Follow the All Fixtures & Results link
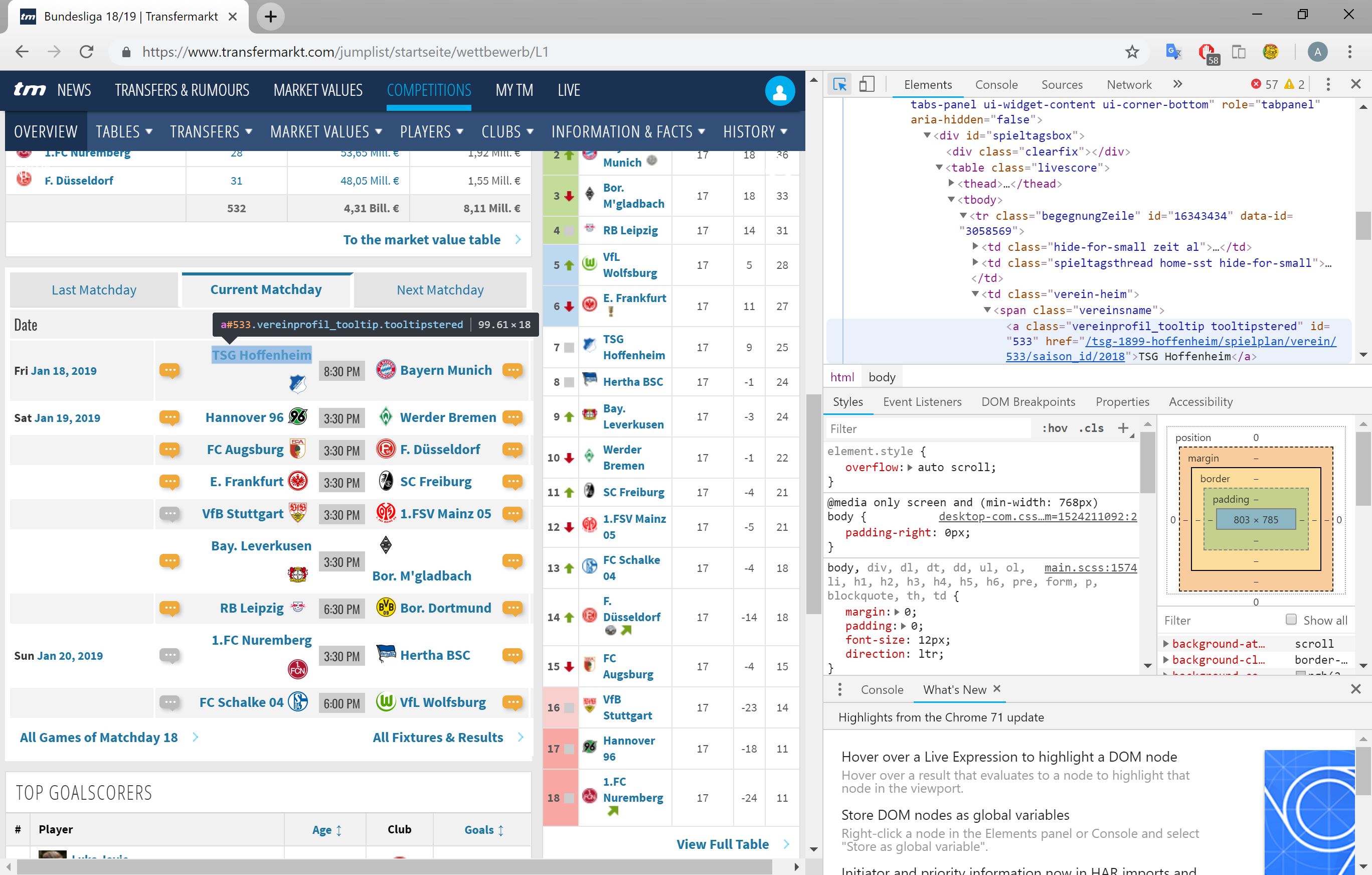 (438, 737)
